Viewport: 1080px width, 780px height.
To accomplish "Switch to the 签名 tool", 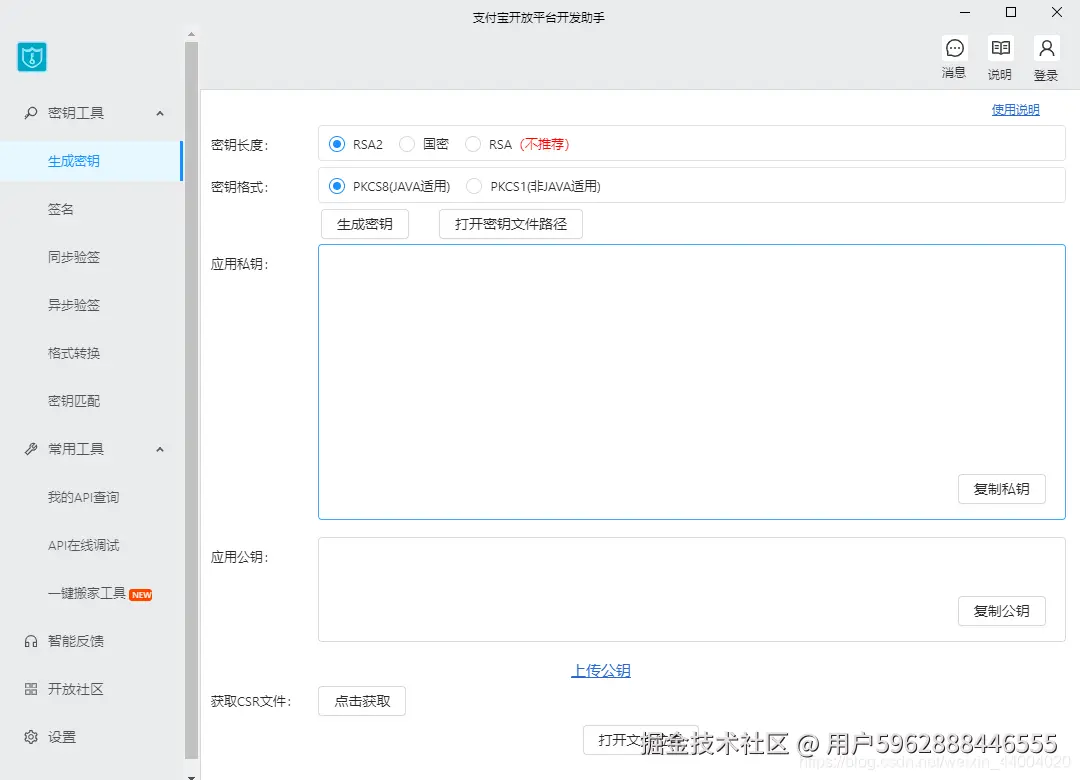I will tap(62, 209).
